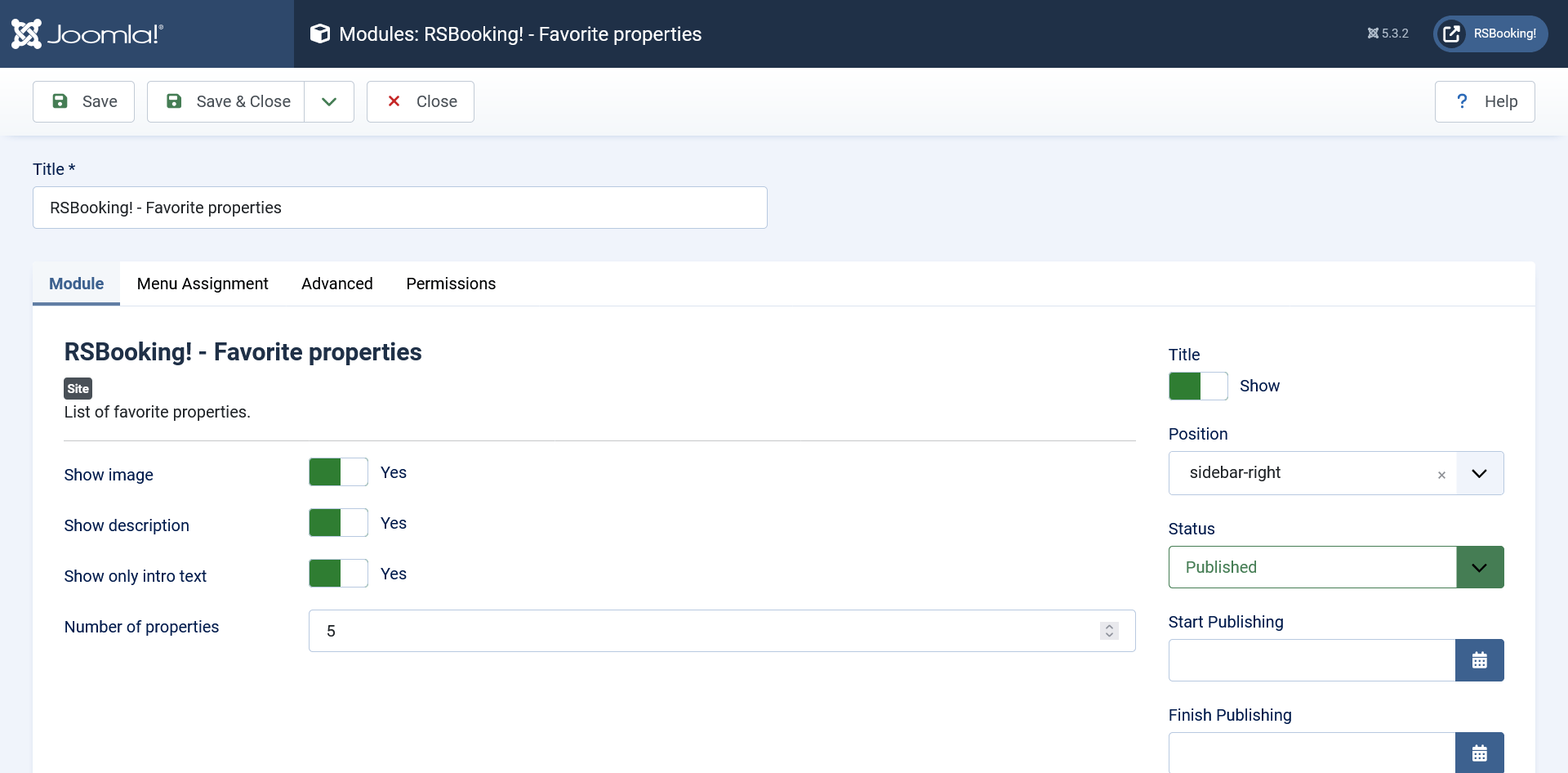Switch to the Menu Assignment tab
The image size is (1568, 773).
(x=203, y=284)
